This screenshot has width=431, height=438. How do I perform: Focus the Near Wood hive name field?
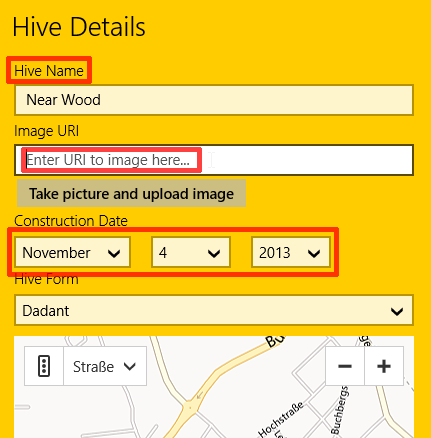pos(214,100)
